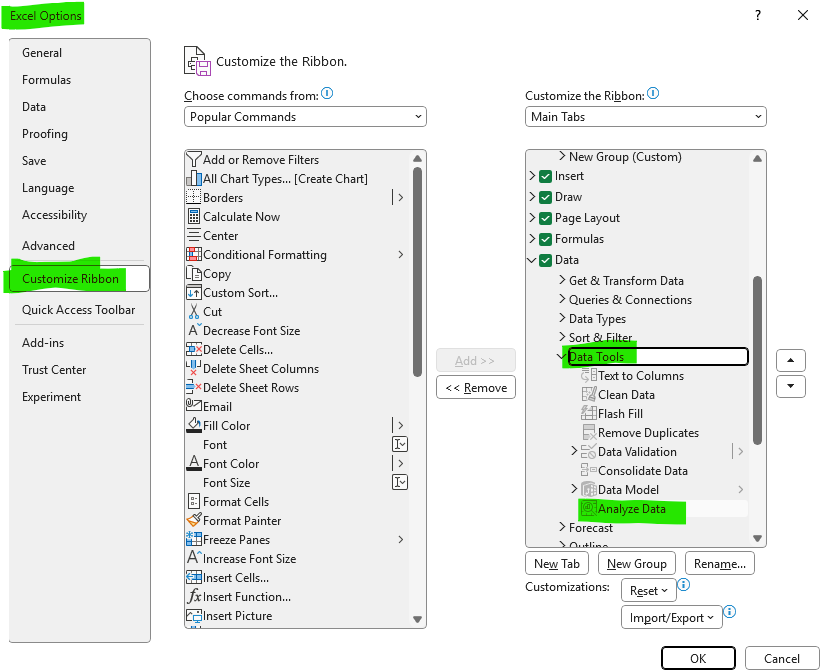
Task: Click the Center alignment icon
Action: (x=194, y=236)
